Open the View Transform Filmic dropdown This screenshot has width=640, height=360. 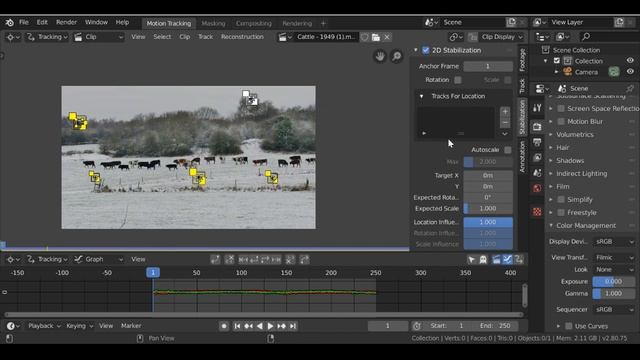pyautogui.click(x=614, y=258)
